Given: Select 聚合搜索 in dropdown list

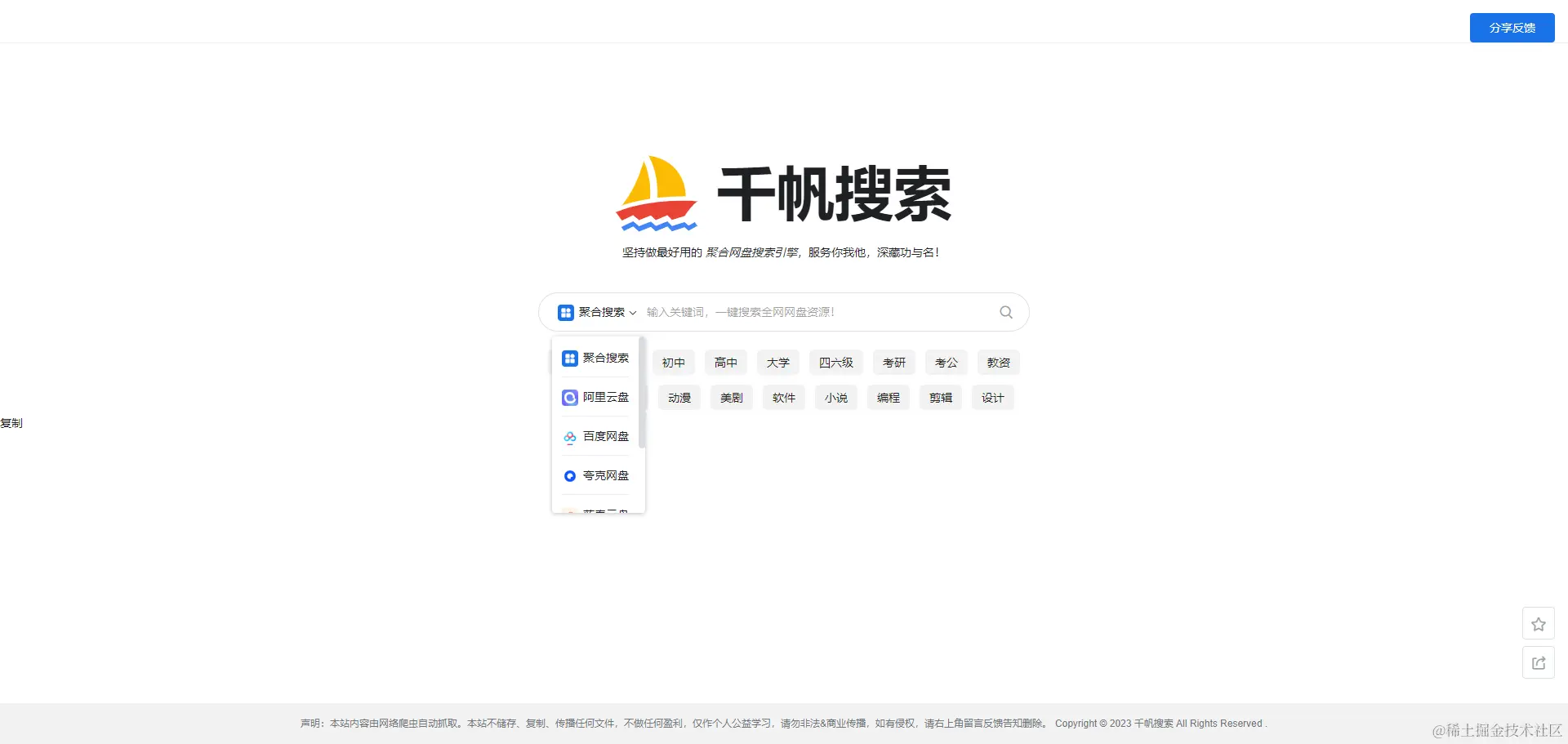Looking at the screenshot, I should 595,358.
